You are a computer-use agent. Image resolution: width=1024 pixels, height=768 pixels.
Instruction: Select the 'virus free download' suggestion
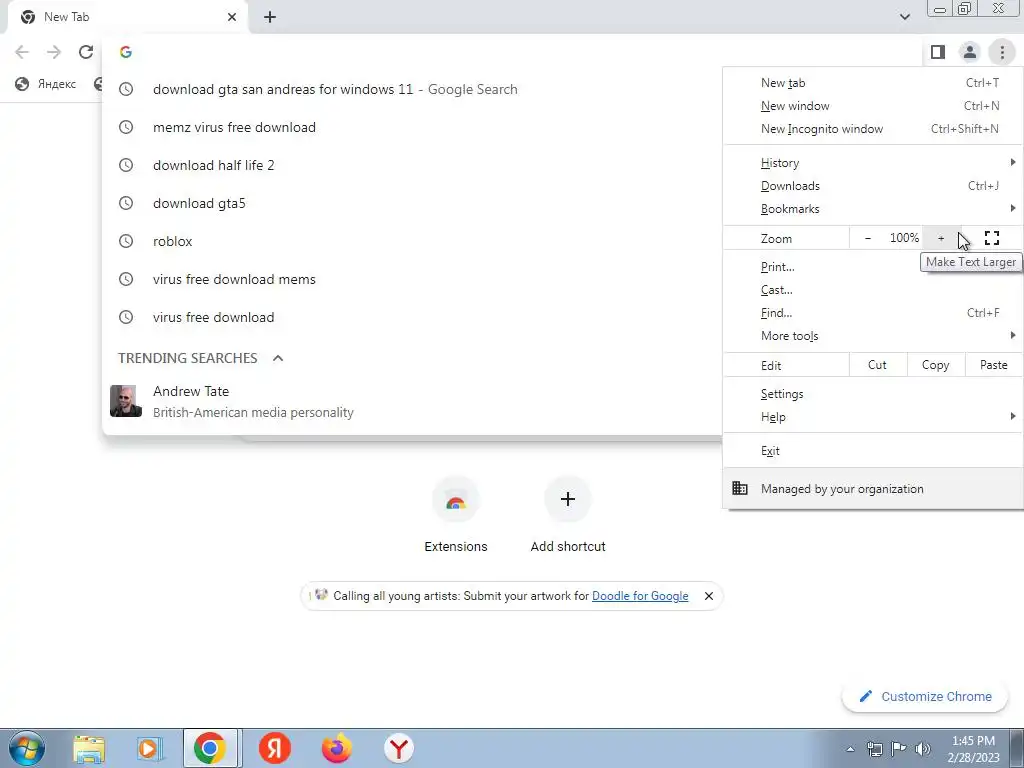(411, 317)
